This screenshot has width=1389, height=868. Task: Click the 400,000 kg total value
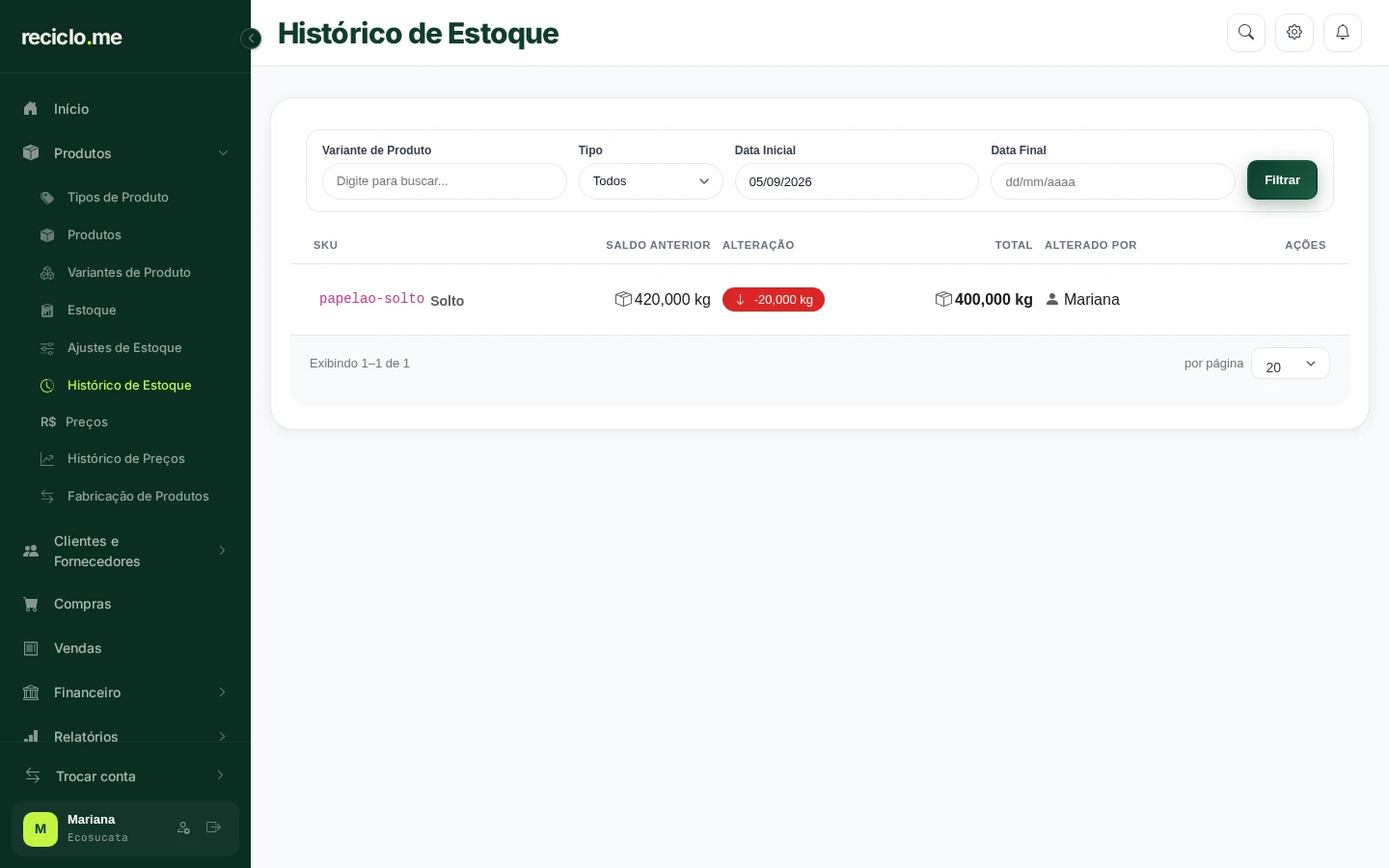coord(994,300)
